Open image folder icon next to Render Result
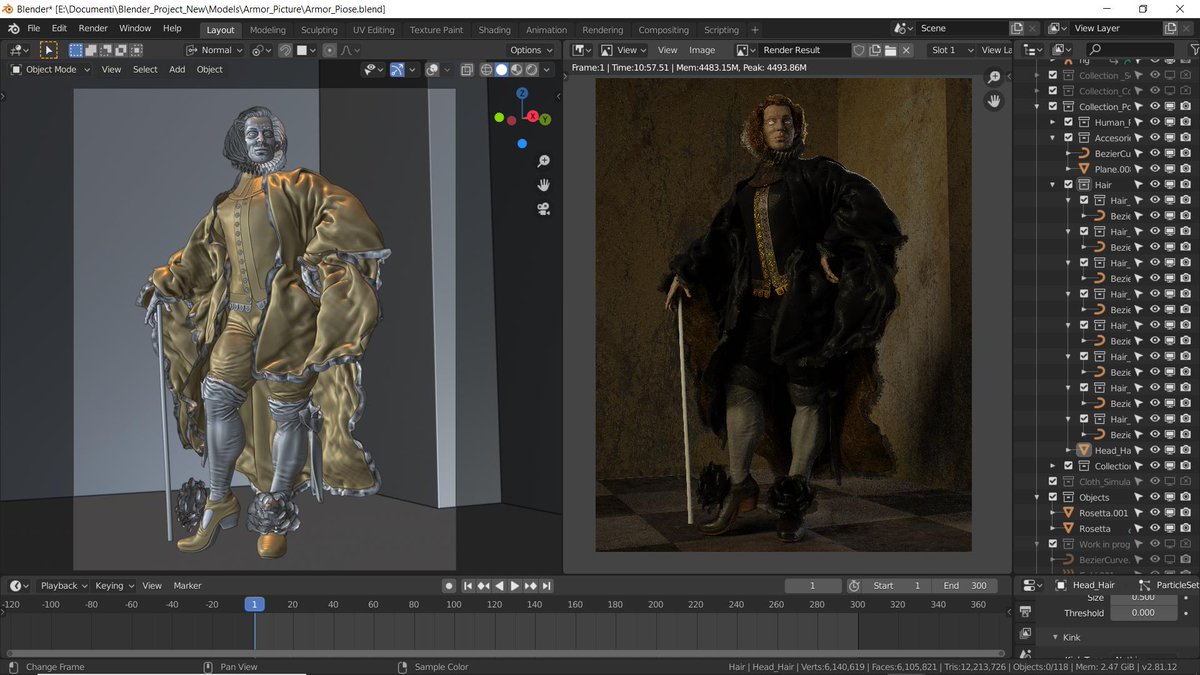Screen dimensions: 1200x675 coord(890,50)
